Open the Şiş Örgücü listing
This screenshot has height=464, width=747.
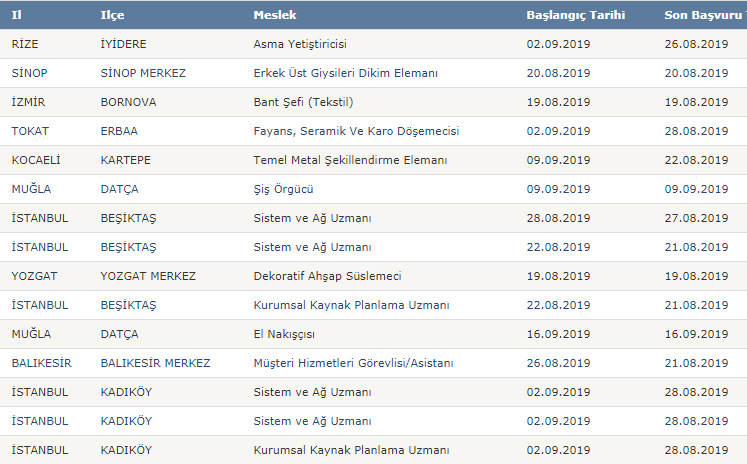click(x=283, y=189)
